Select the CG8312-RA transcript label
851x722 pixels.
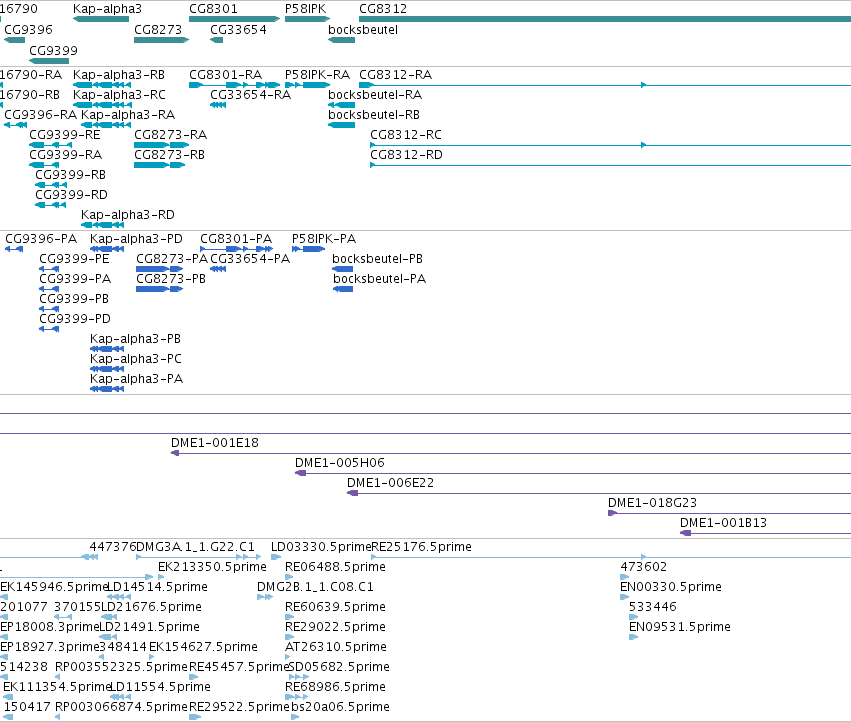click(x=396, y=74)
